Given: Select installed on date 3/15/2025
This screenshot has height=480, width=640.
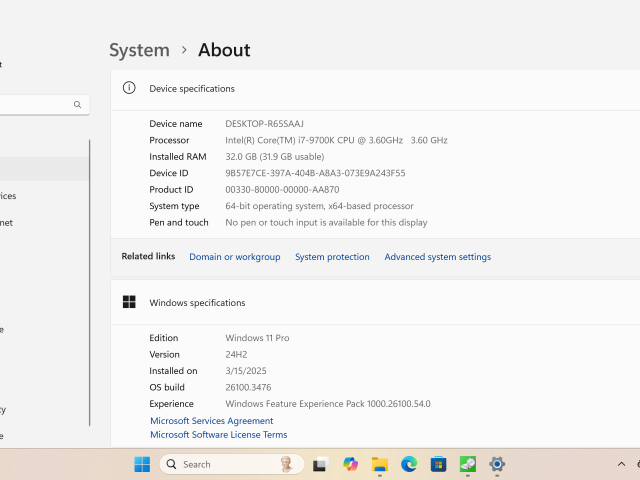Looking at the screenshot, I should click(x=246, y=371).
